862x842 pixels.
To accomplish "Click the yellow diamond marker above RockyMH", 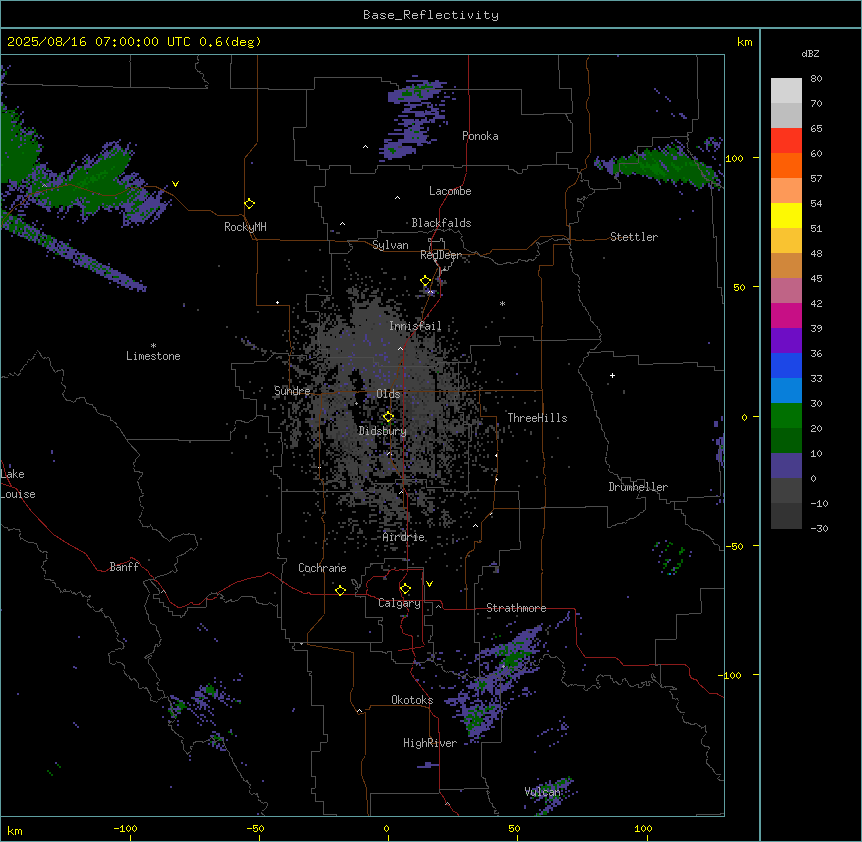I will click(x=249, y=204).
